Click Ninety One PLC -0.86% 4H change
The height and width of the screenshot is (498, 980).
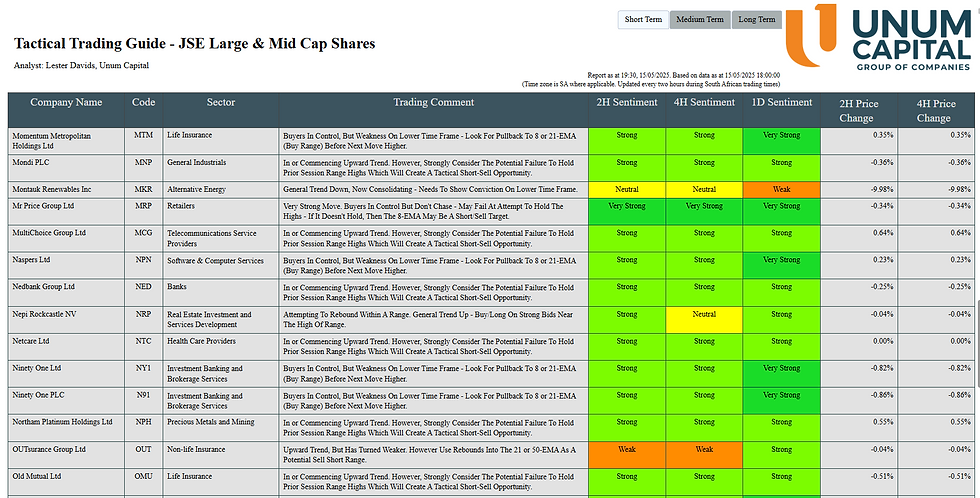pos(959,396)
